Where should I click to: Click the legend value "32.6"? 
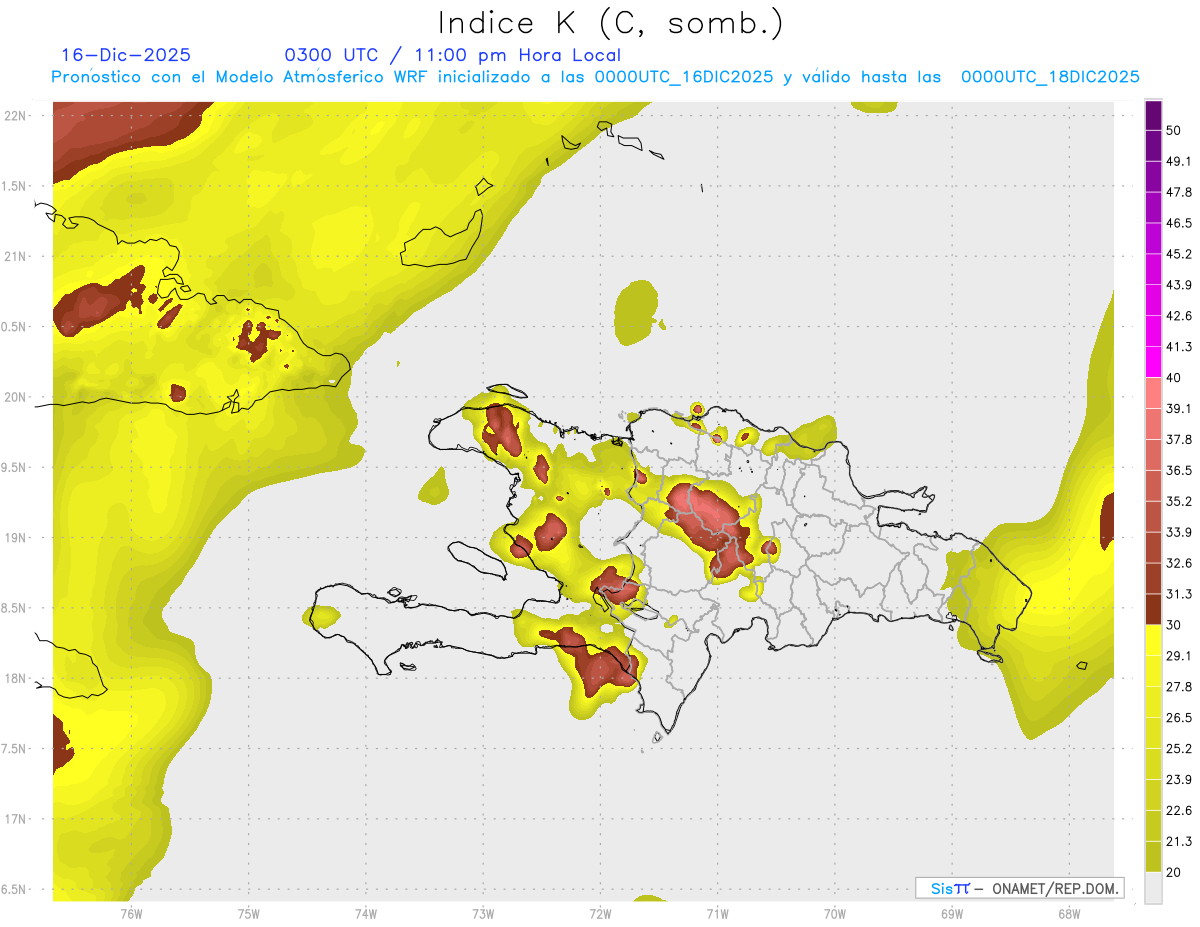pyautogui.click(x=1179, y=563)
